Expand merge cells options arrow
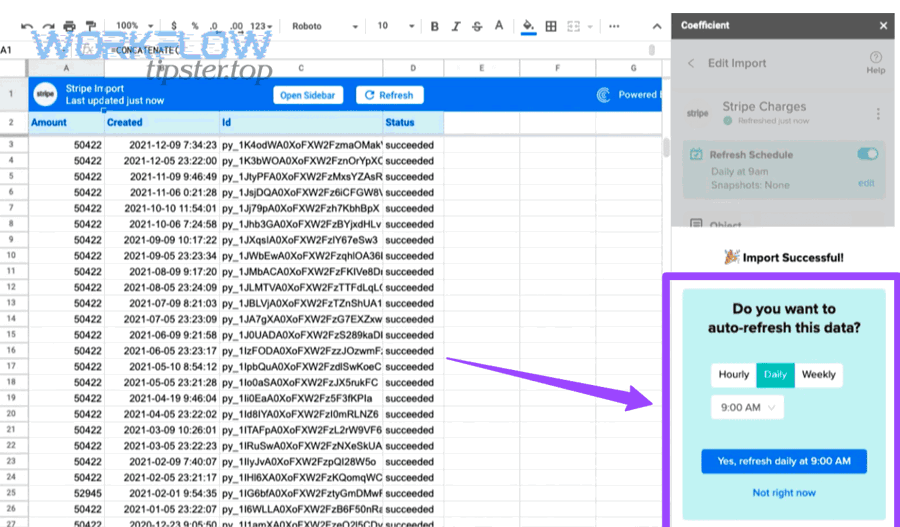The width and height of the screenshot is (900, 527). point(589,26)
